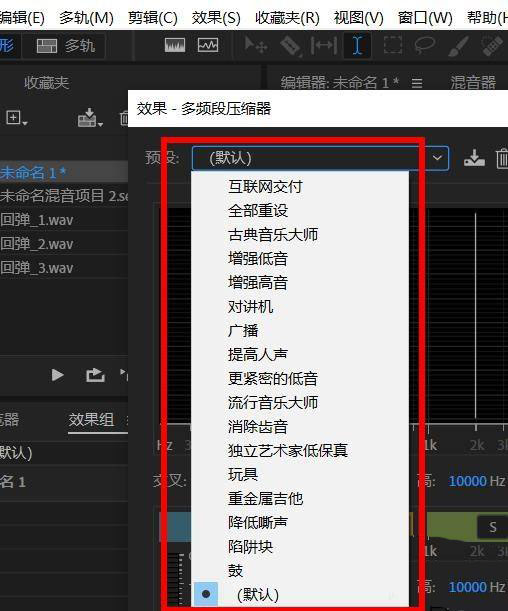Choose preset 提高人声
Screen dimensions: 508x611
coord(300,355)
